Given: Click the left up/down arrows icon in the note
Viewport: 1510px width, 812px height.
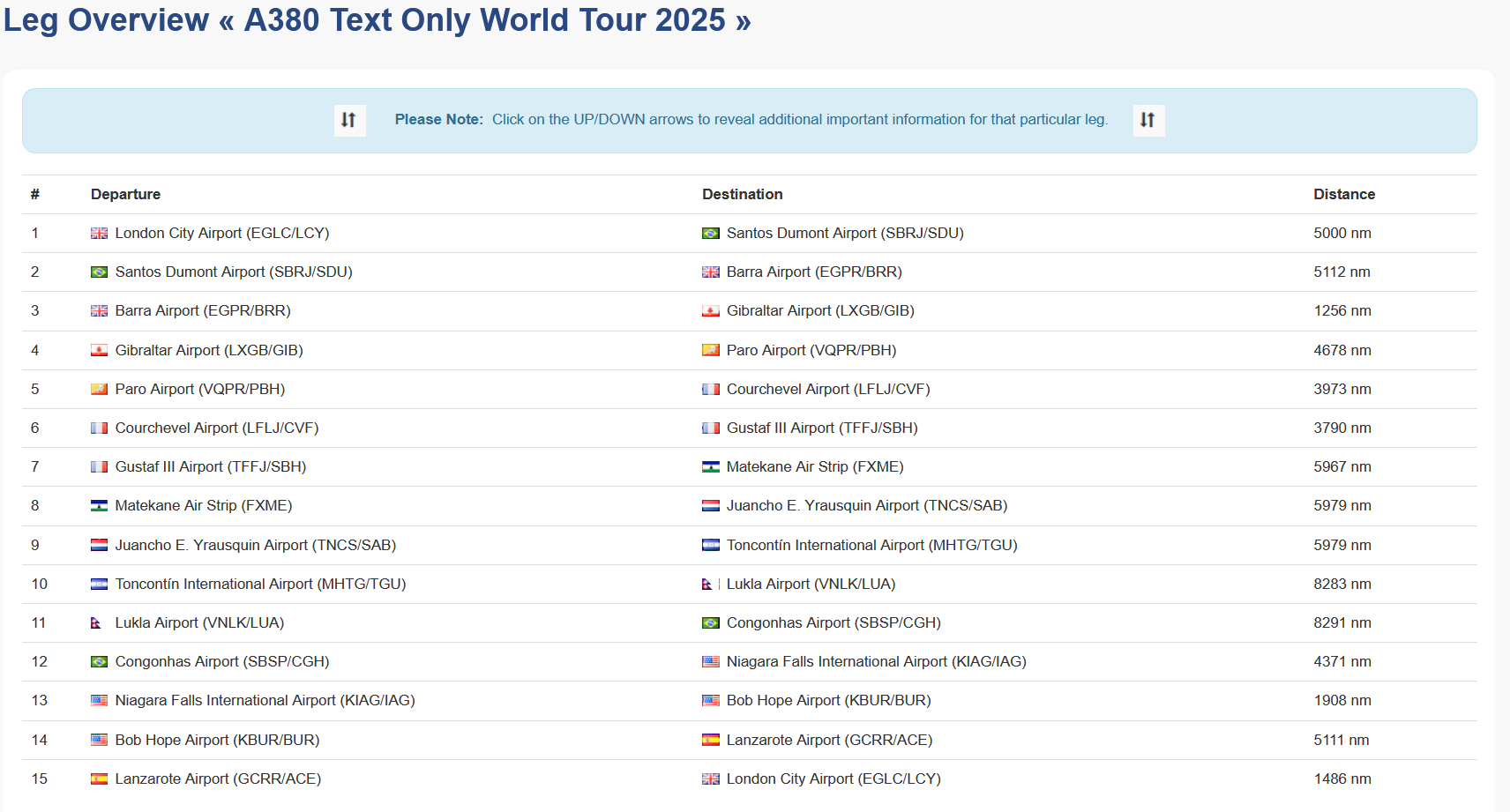Looking at the screenshot, I should coord(349,120).
